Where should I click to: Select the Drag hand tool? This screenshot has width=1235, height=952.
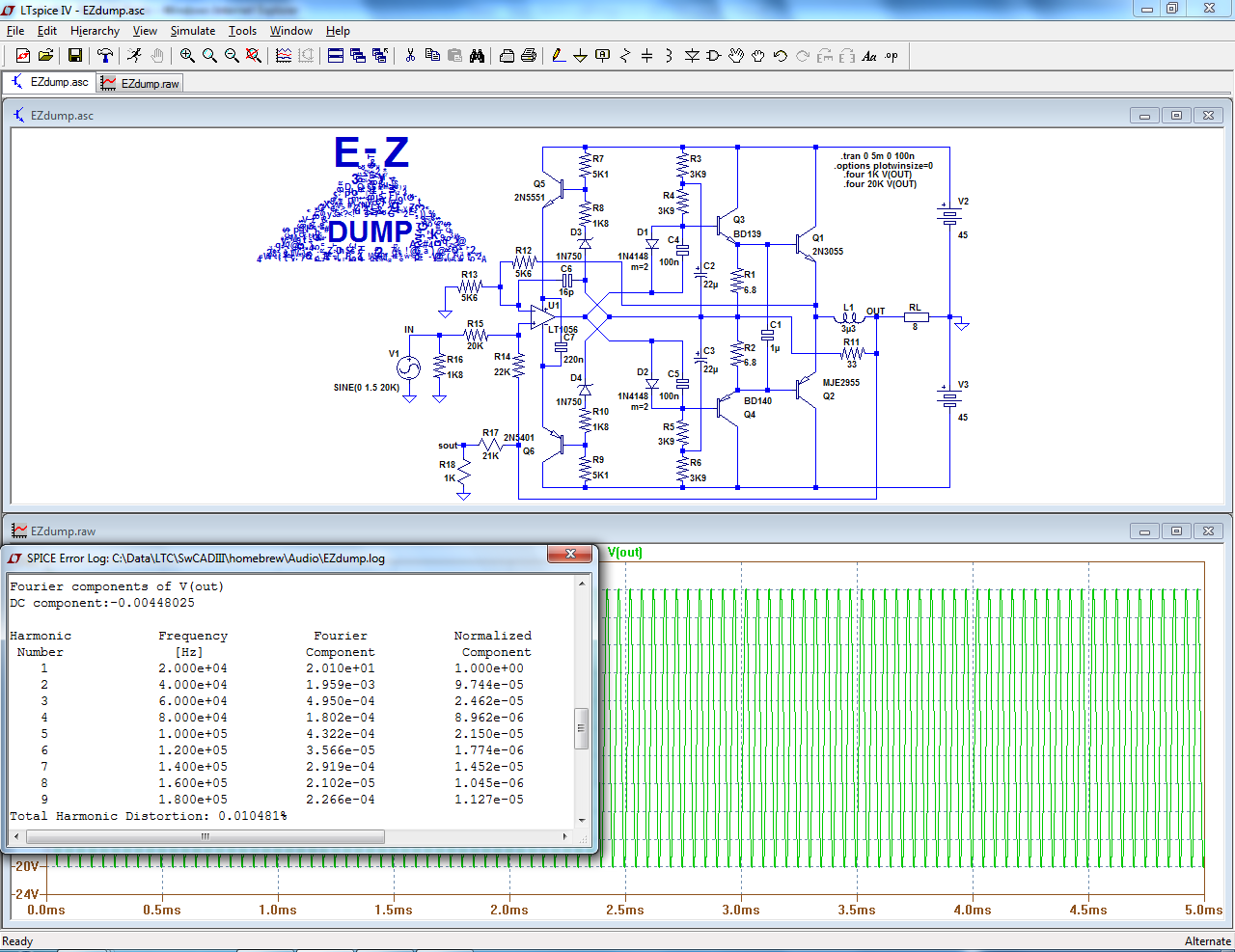pos(758,56)
